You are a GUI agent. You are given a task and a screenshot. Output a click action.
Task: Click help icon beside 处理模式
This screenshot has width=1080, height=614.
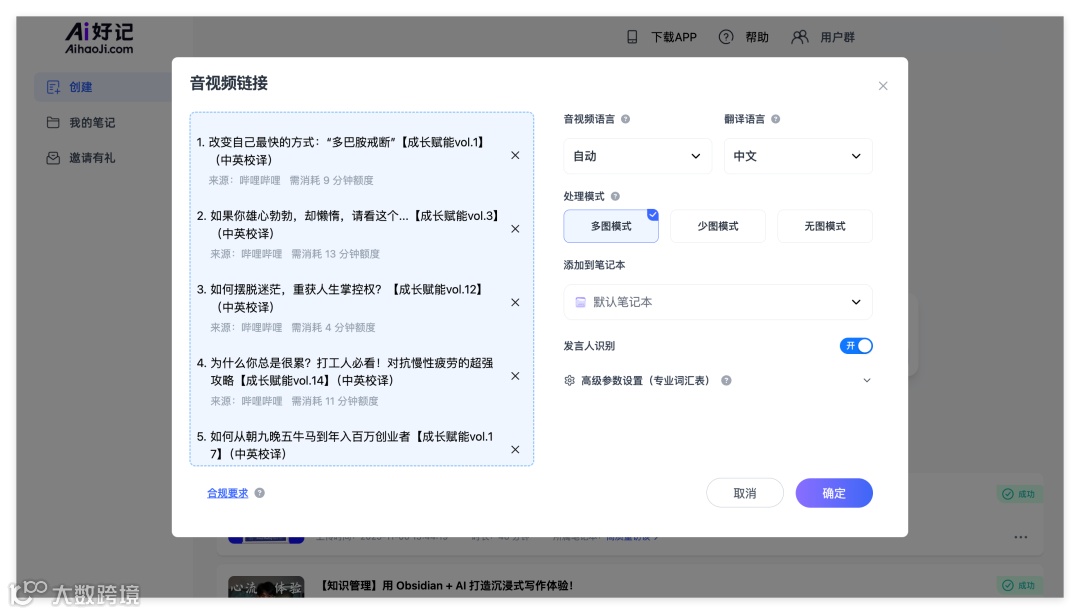[615, 196]
